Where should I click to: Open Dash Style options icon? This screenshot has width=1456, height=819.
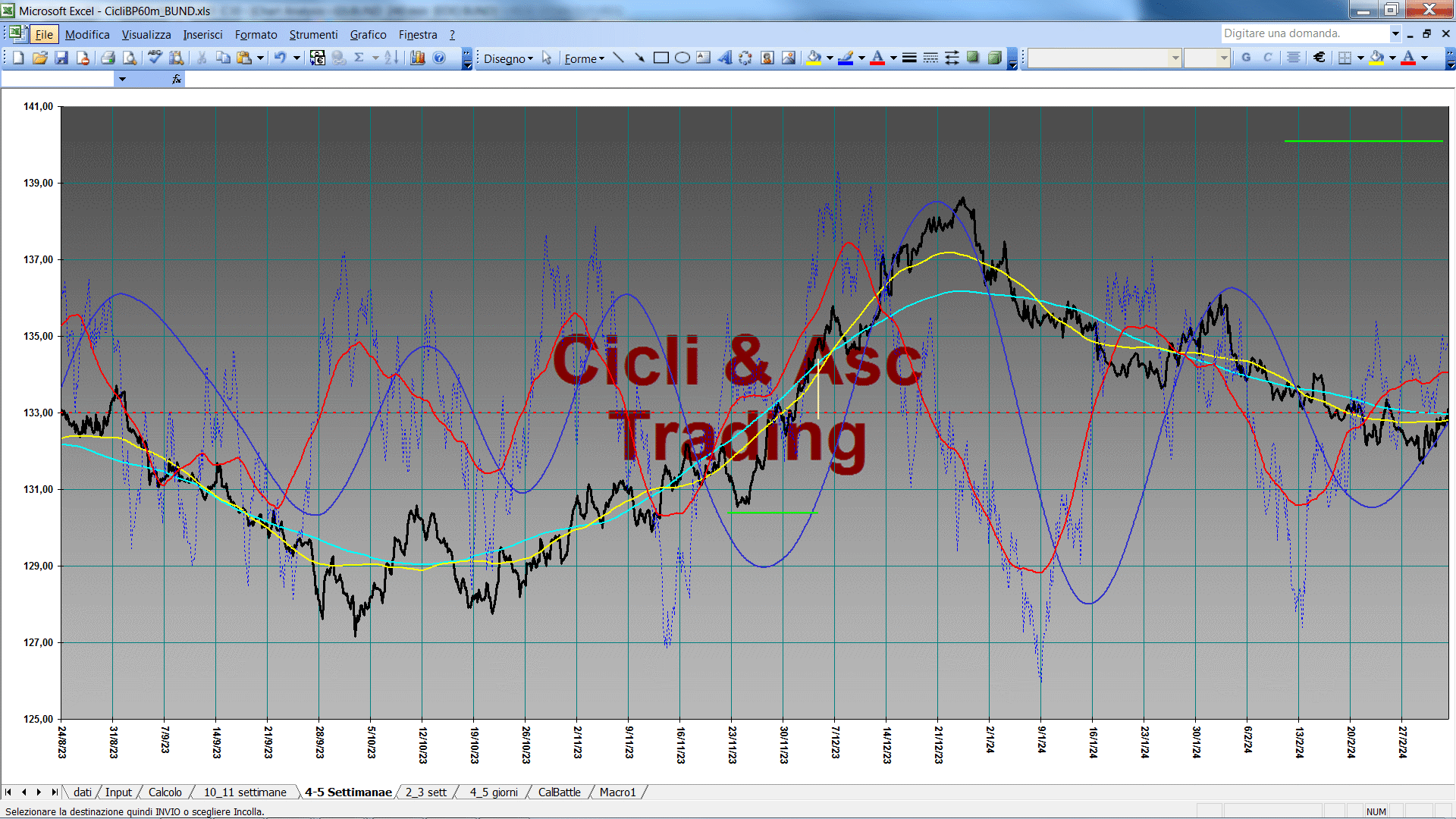coord(930,58)
